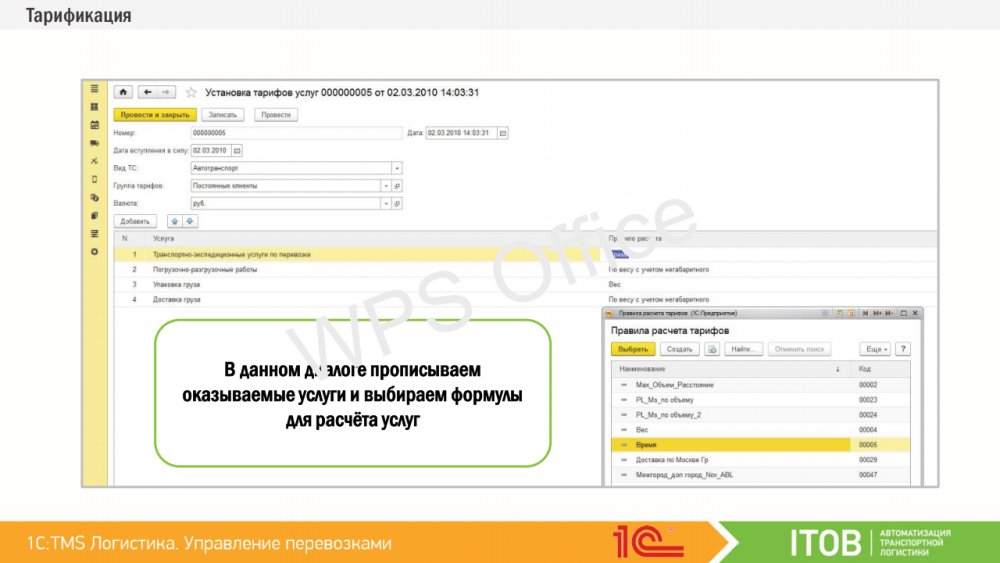Open the Еще dropdown menu

click(x=874, y=349)
